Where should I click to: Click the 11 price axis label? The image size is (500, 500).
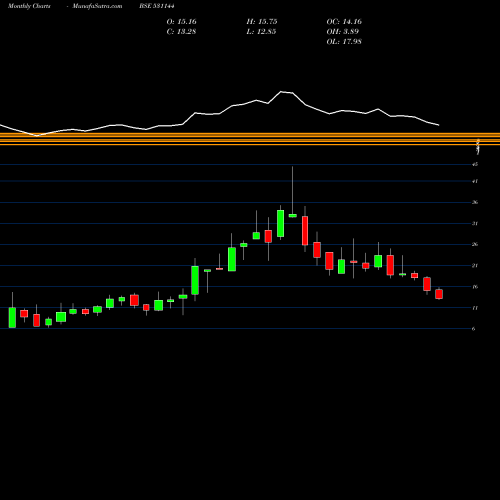pos(475,308)
